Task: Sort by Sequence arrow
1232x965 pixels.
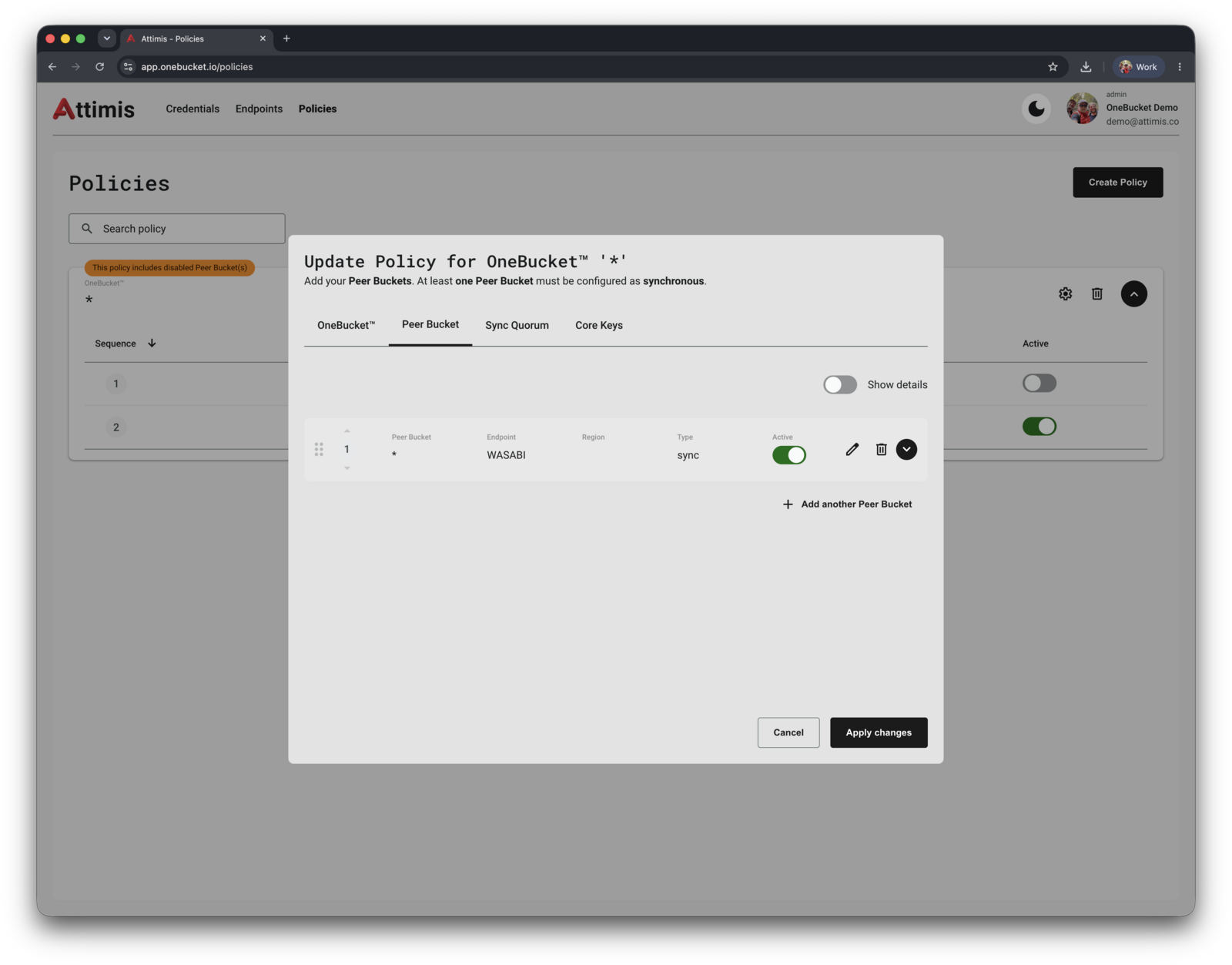Action: pos(152,343)
